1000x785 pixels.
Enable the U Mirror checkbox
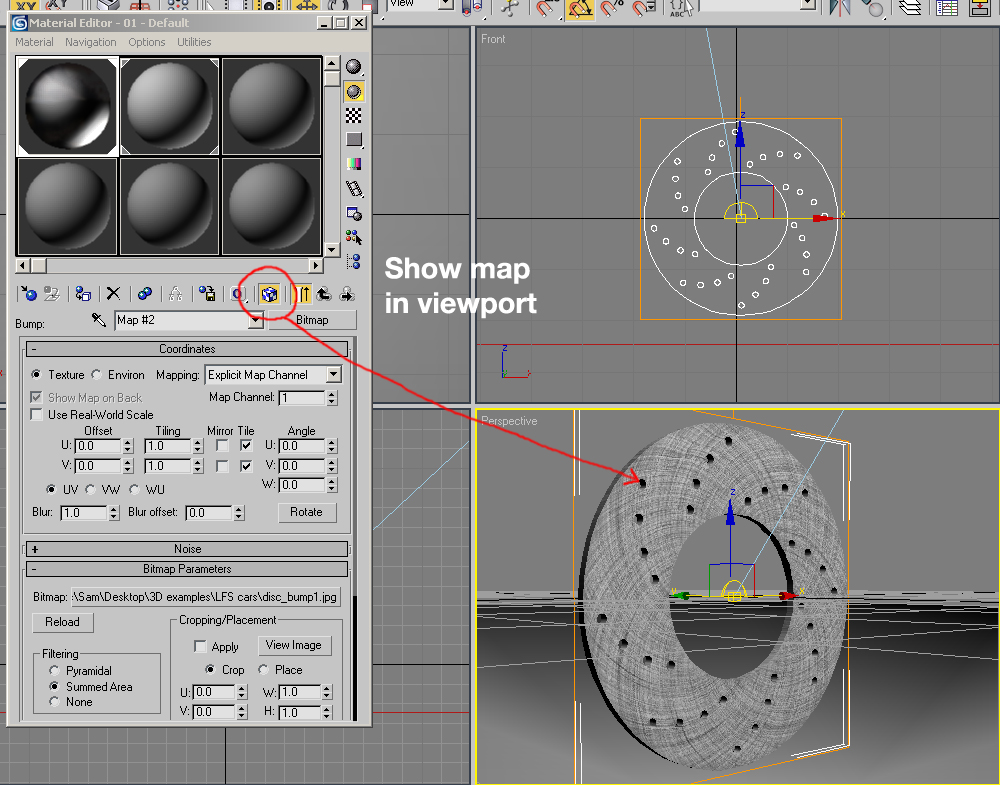tap(222, 446)
